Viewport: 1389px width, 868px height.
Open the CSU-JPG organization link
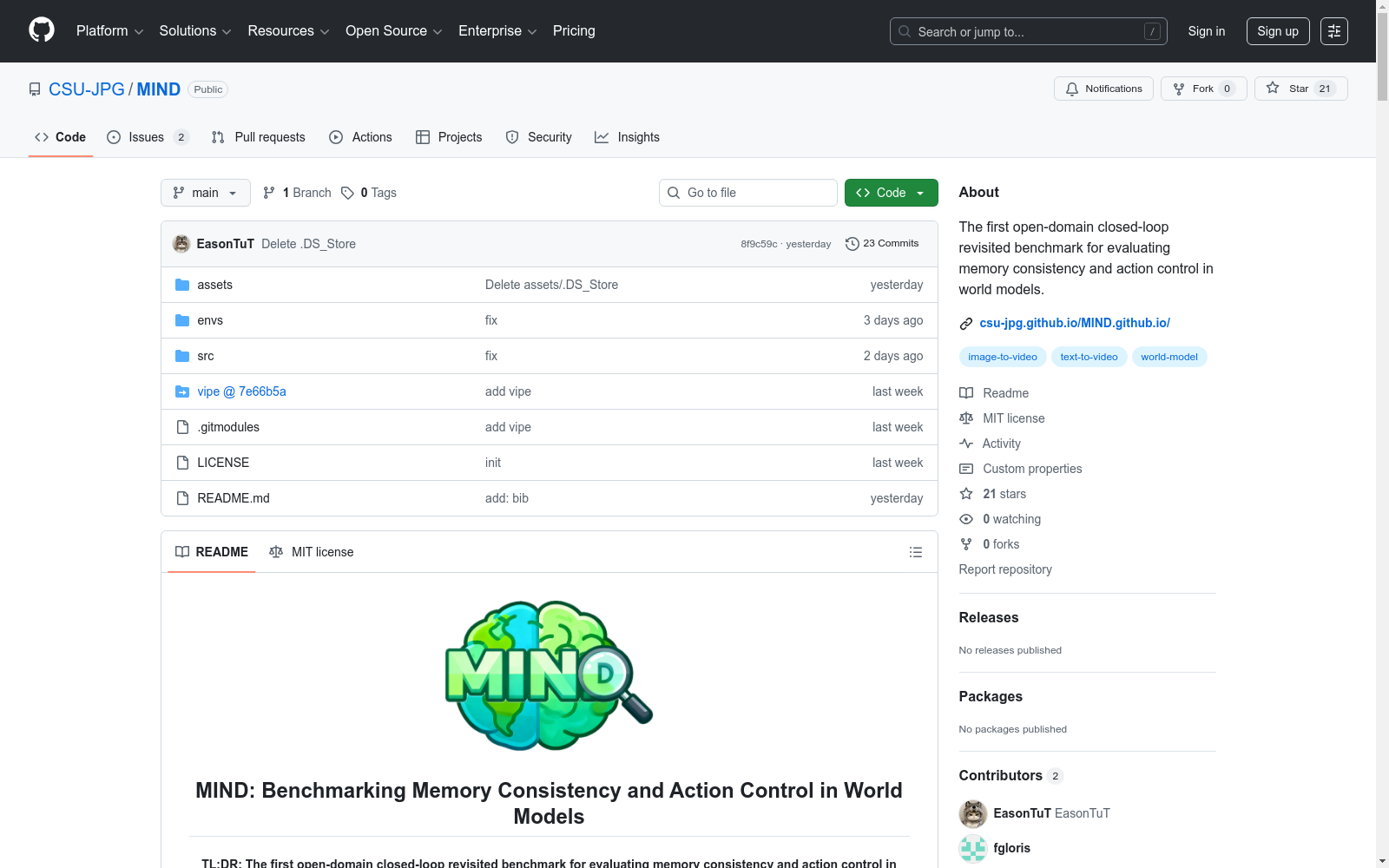click(87, 89)
